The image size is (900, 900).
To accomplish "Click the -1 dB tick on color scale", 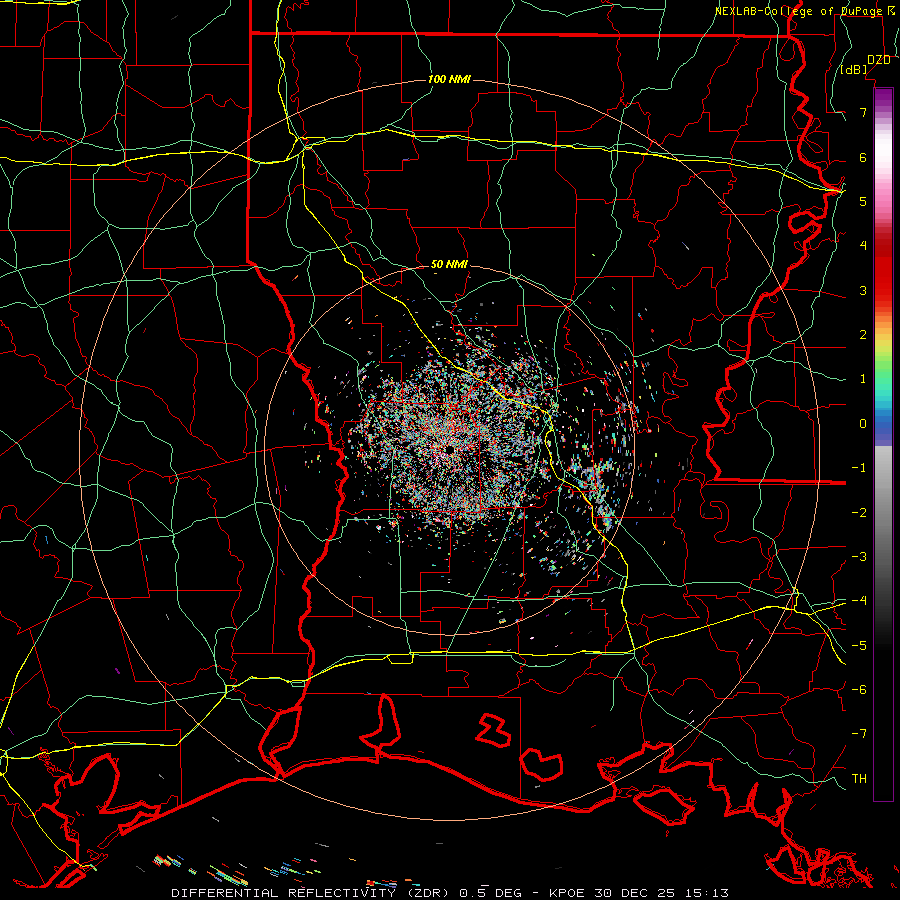I will tap(859, 468).
